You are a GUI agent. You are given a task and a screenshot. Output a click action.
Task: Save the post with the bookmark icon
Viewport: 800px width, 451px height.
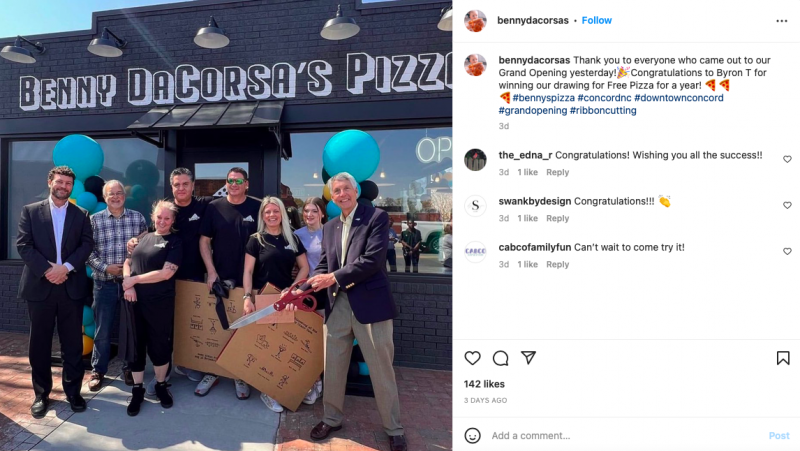click(783, 358)
